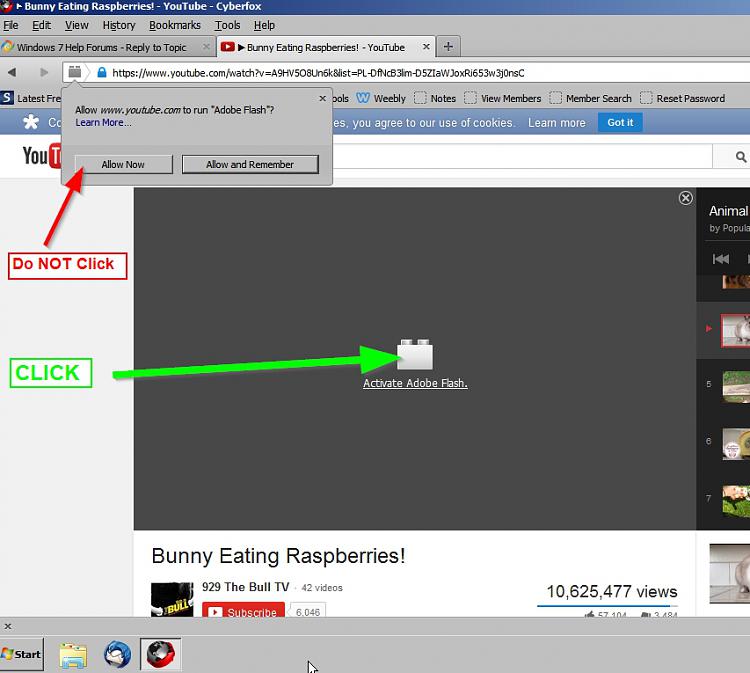Click the YouTube search input field
Image resolution: width=750 pixels, height=673 pixels.
(521, 156)
